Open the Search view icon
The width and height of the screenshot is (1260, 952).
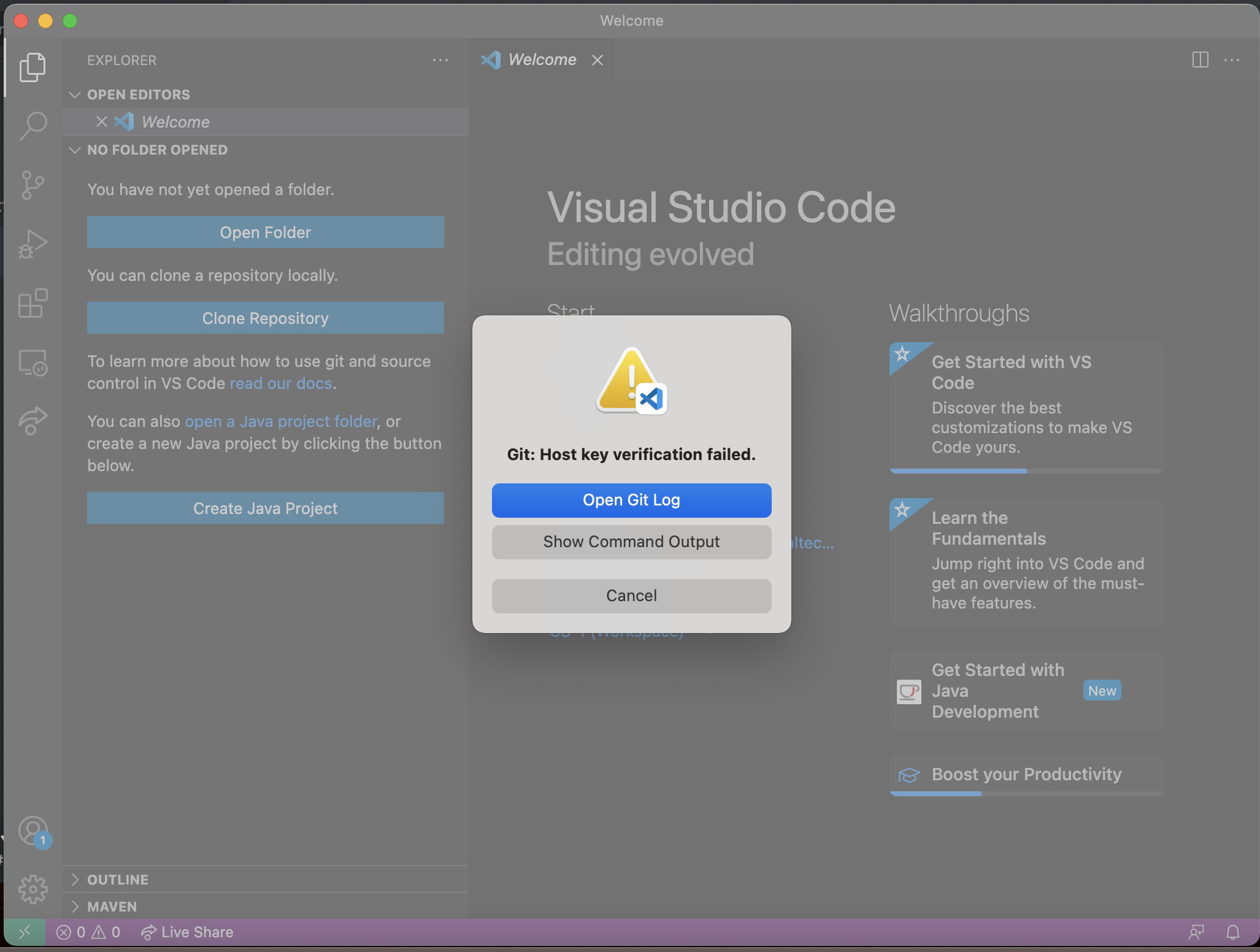click(x=33, y=126)
